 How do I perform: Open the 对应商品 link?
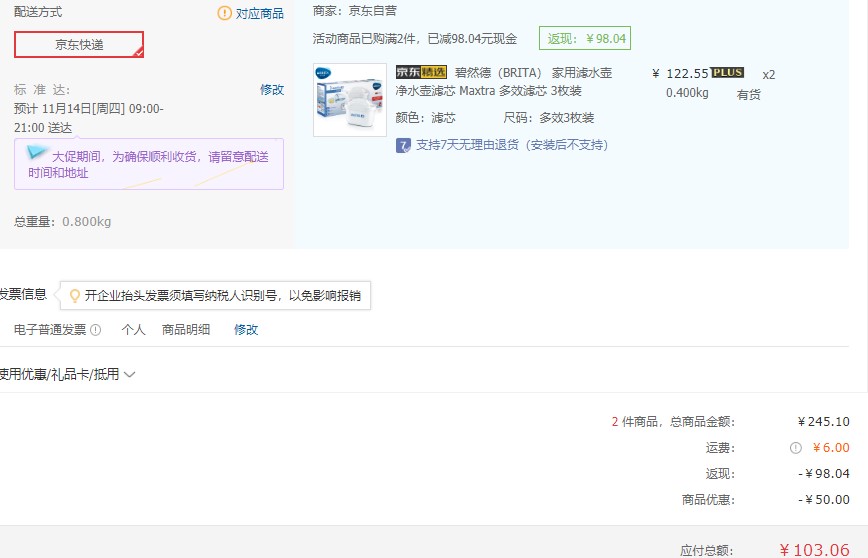[260, 13]
